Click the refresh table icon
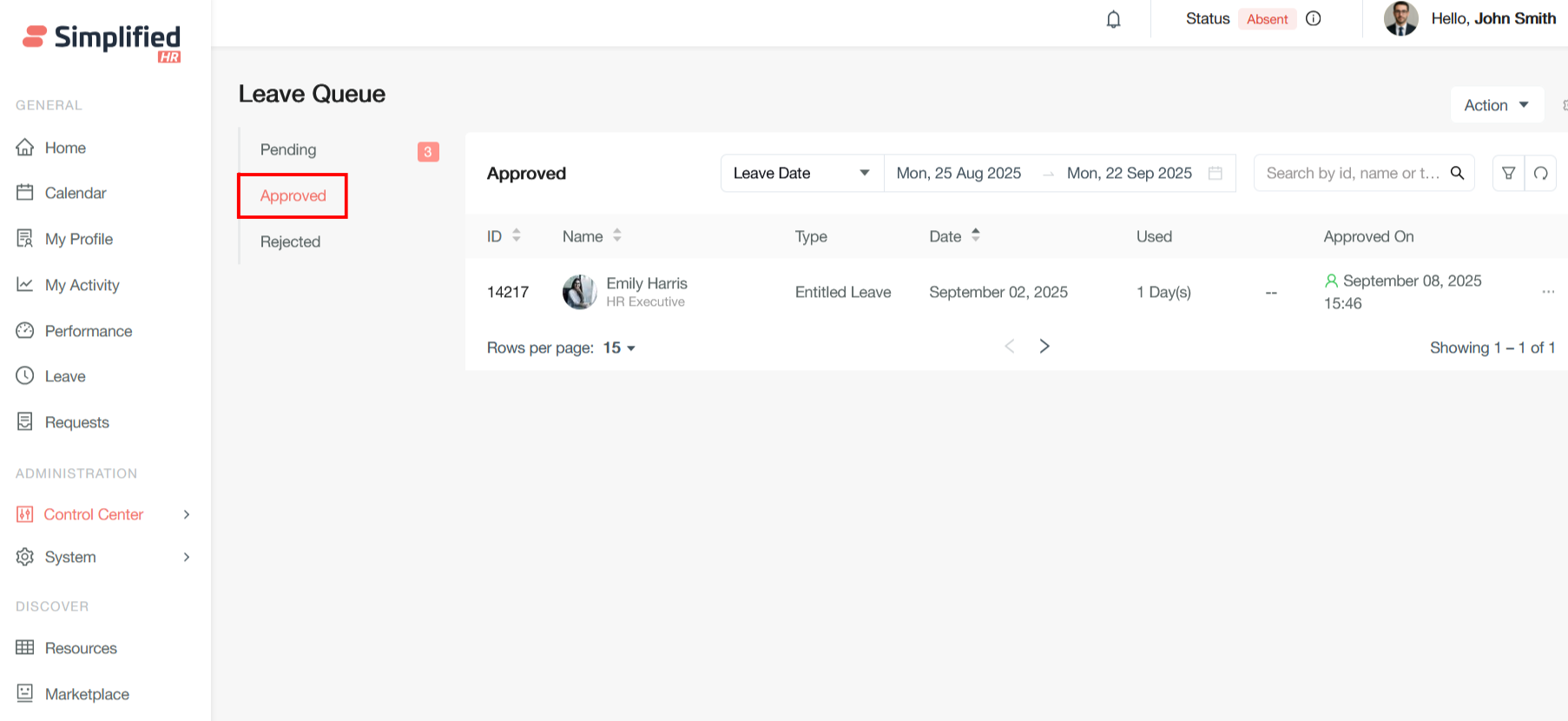 (1540, 173)
